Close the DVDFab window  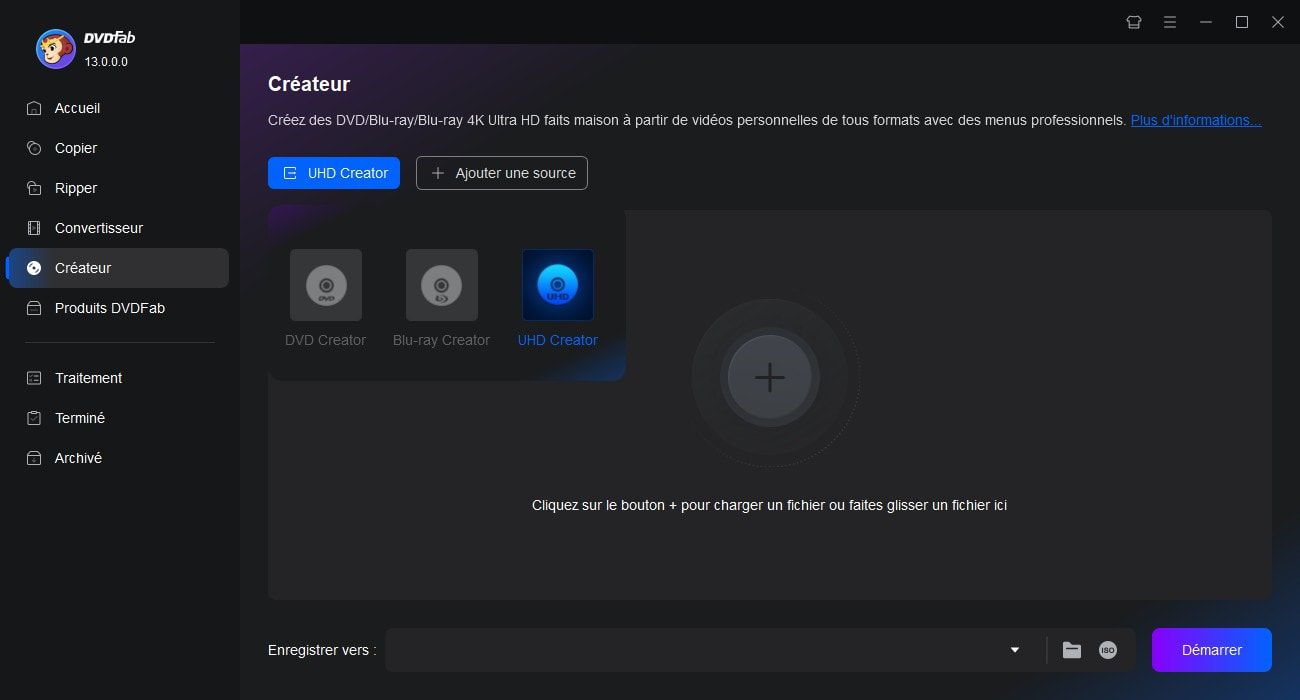[1278, 22]
